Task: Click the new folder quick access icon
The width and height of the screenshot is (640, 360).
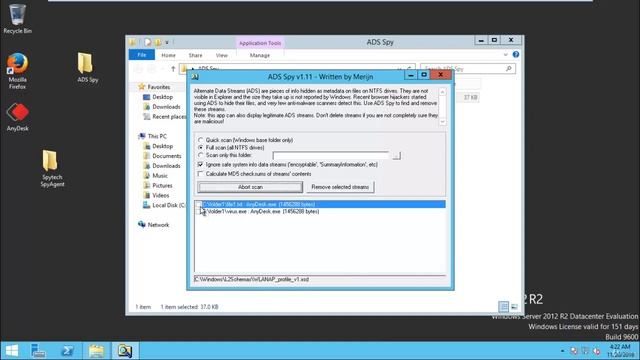Action: [x=158, y=42]
